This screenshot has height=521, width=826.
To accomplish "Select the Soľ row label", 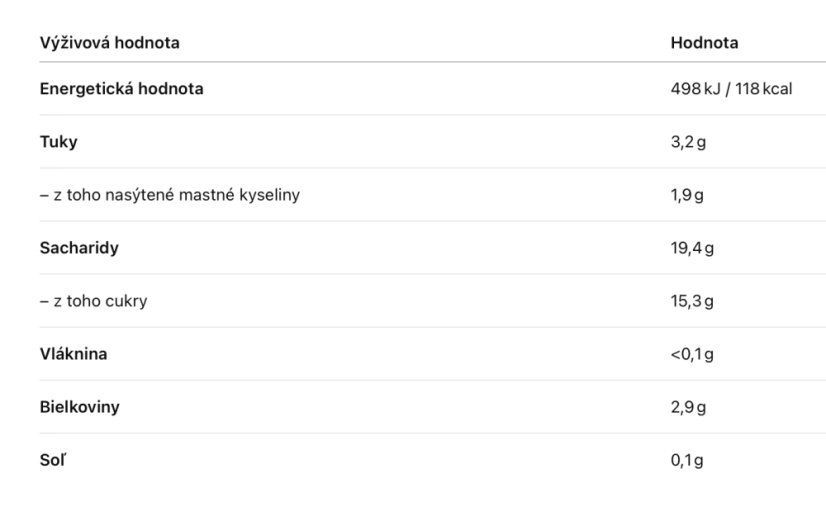I will click(53, 460).
